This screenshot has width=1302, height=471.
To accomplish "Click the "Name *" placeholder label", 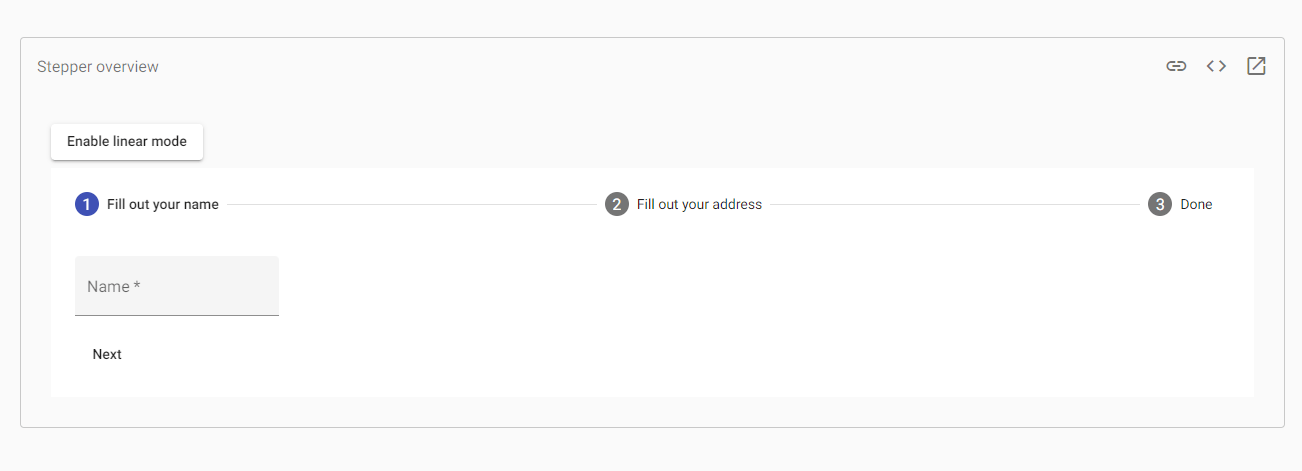I will tap(113, 286).
